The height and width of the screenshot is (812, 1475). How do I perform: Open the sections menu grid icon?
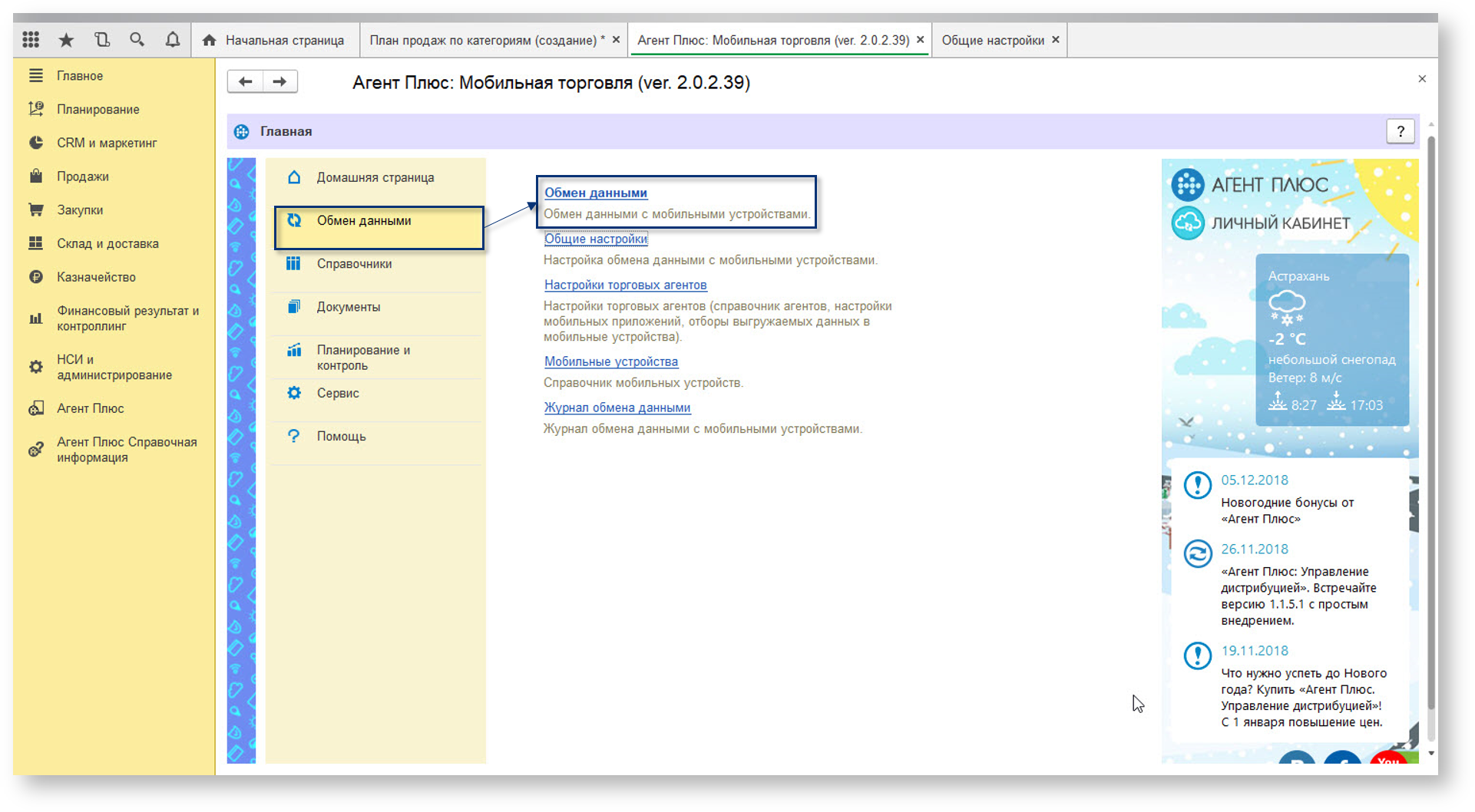(31, 39)
